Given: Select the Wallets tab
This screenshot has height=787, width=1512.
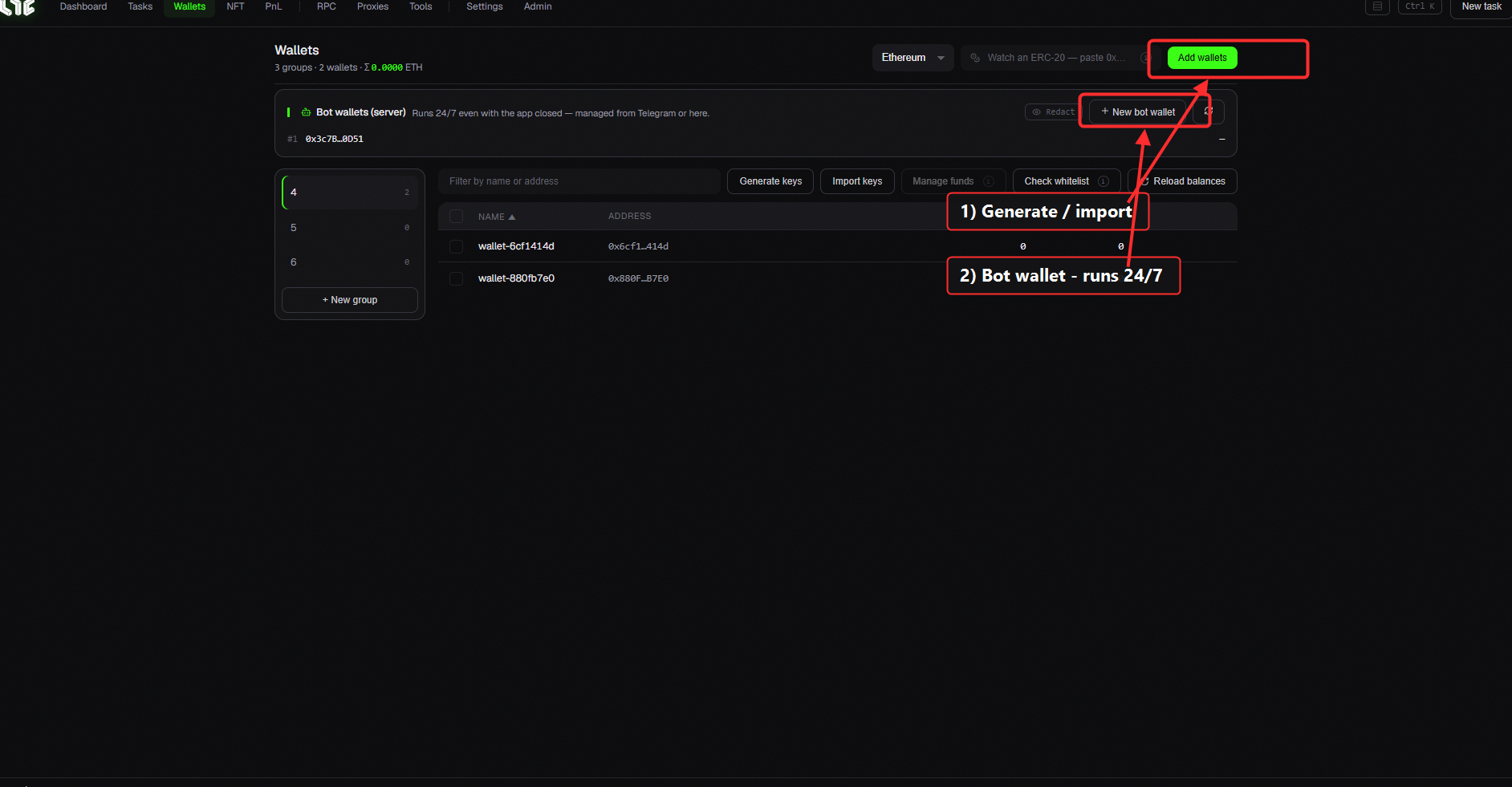Looking at the screenshot, I should pos(189,6).
